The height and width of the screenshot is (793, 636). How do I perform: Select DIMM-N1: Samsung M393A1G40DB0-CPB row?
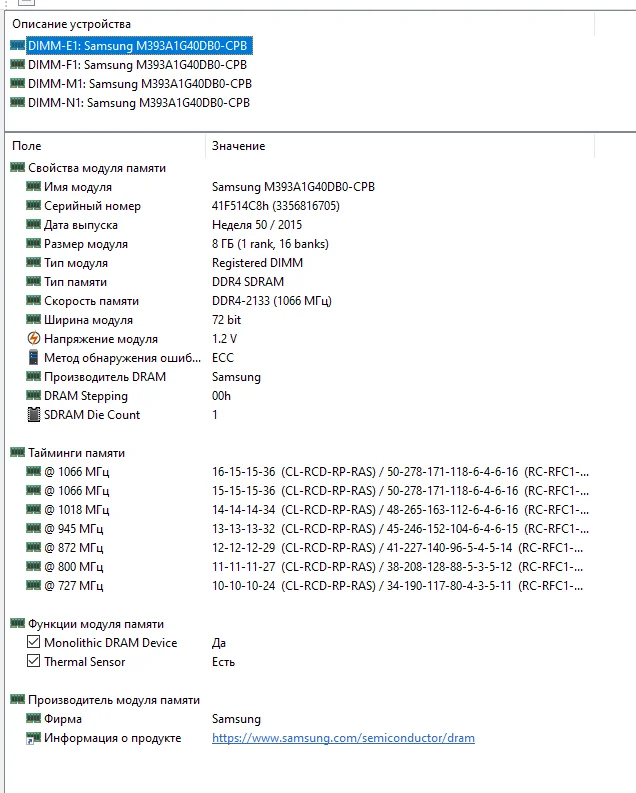point(139,103)
